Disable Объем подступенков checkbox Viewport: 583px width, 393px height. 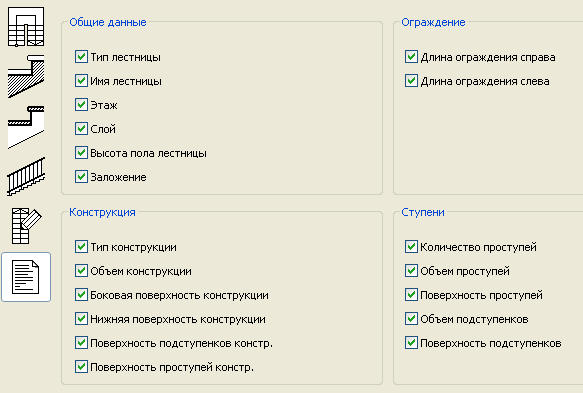pos(411,319)
